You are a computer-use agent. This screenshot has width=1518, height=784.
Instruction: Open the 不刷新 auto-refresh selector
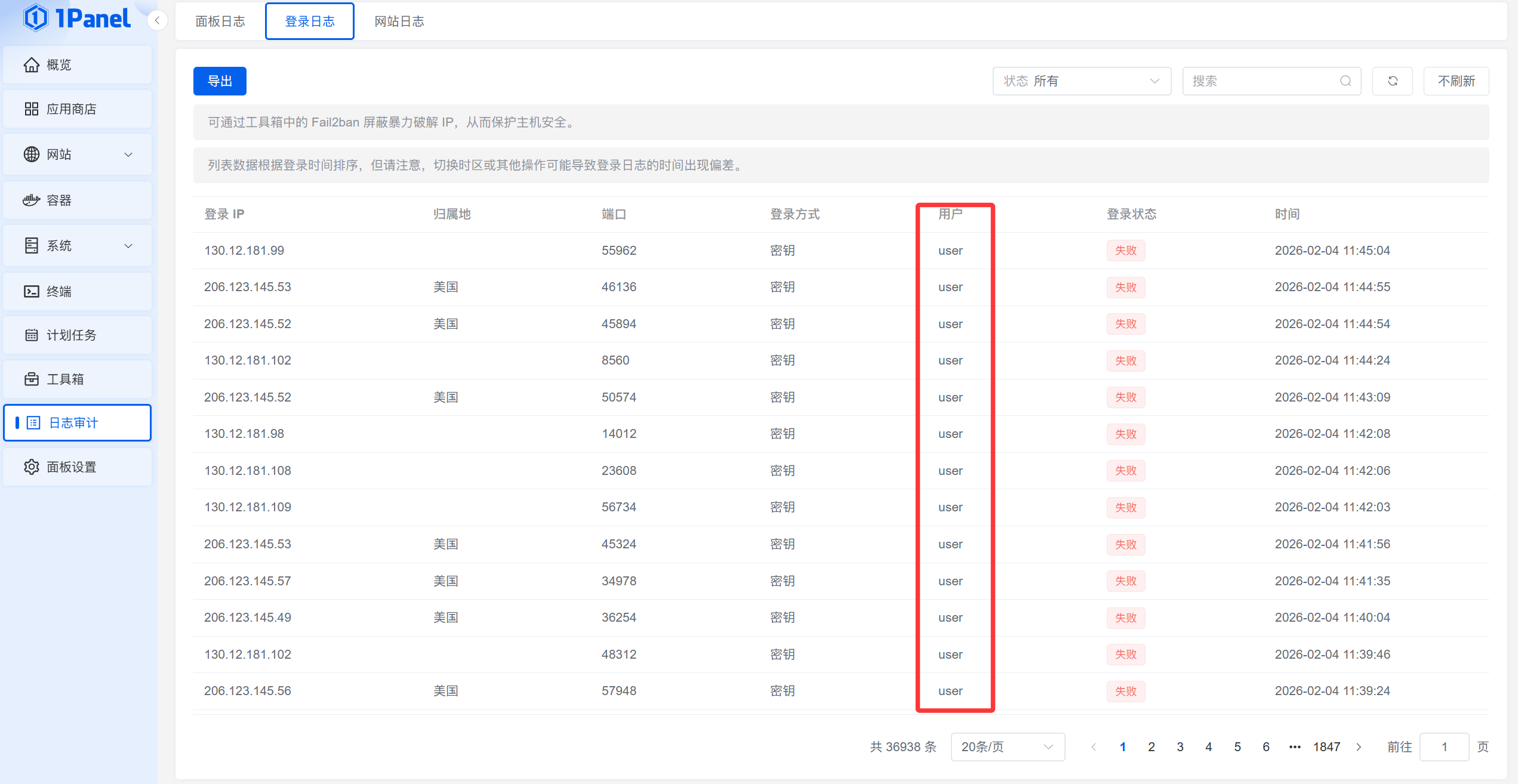tap(1455, 81)
